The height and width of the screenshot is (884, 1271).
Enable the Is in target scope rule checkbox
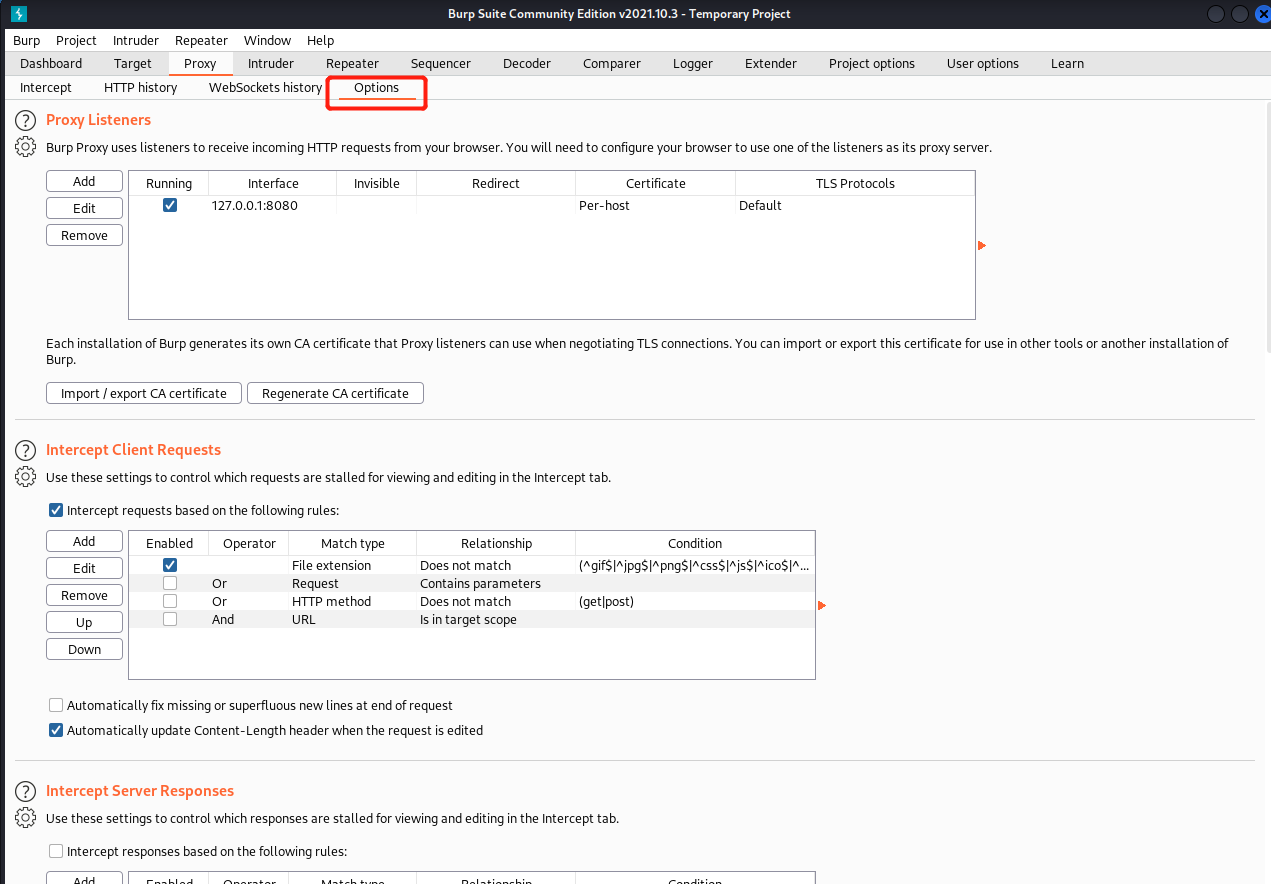click(x=170, y=619)
